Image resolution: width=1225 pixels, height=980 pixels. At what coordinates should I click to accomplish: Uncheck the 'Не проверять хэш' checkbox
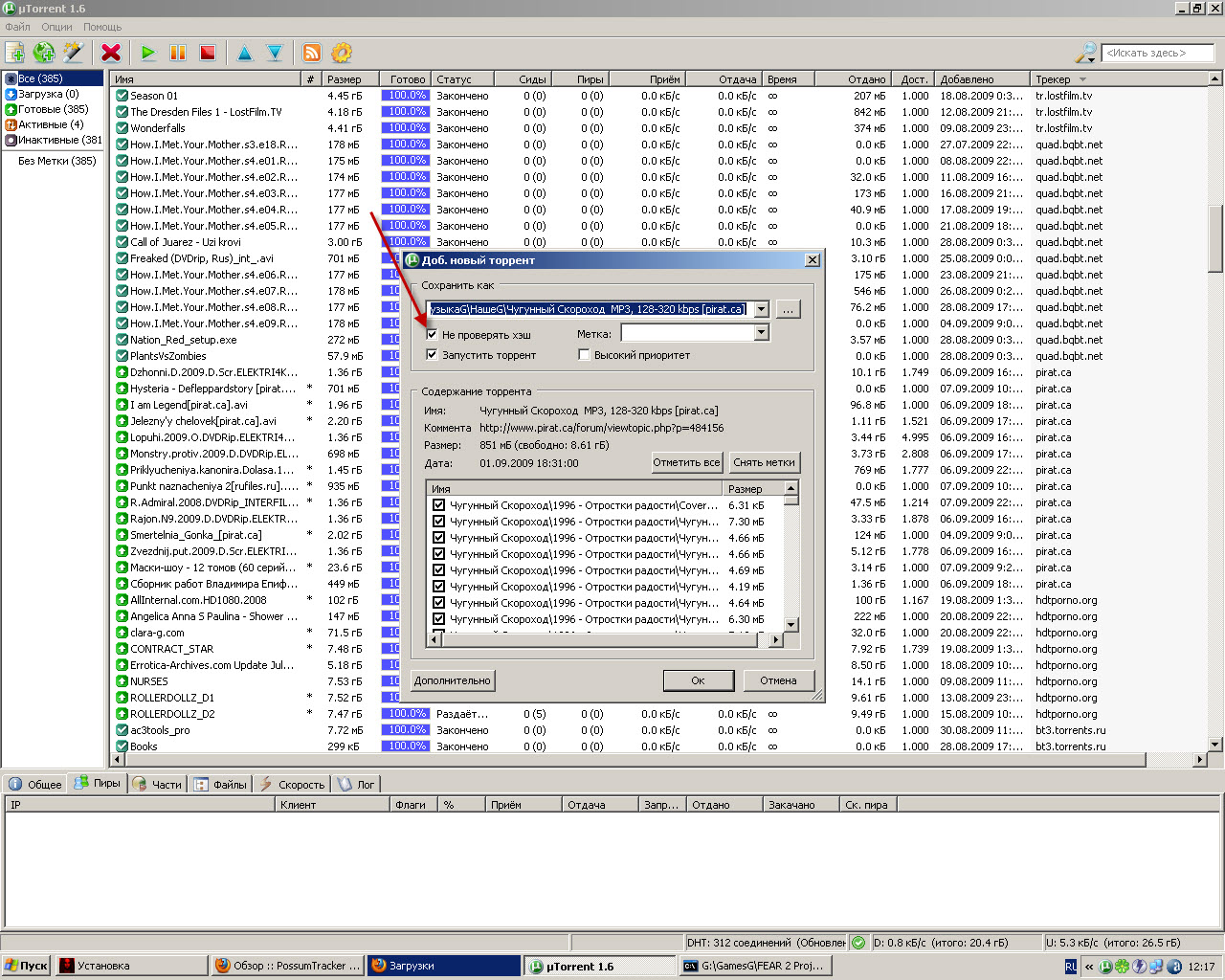click(432, 335)
